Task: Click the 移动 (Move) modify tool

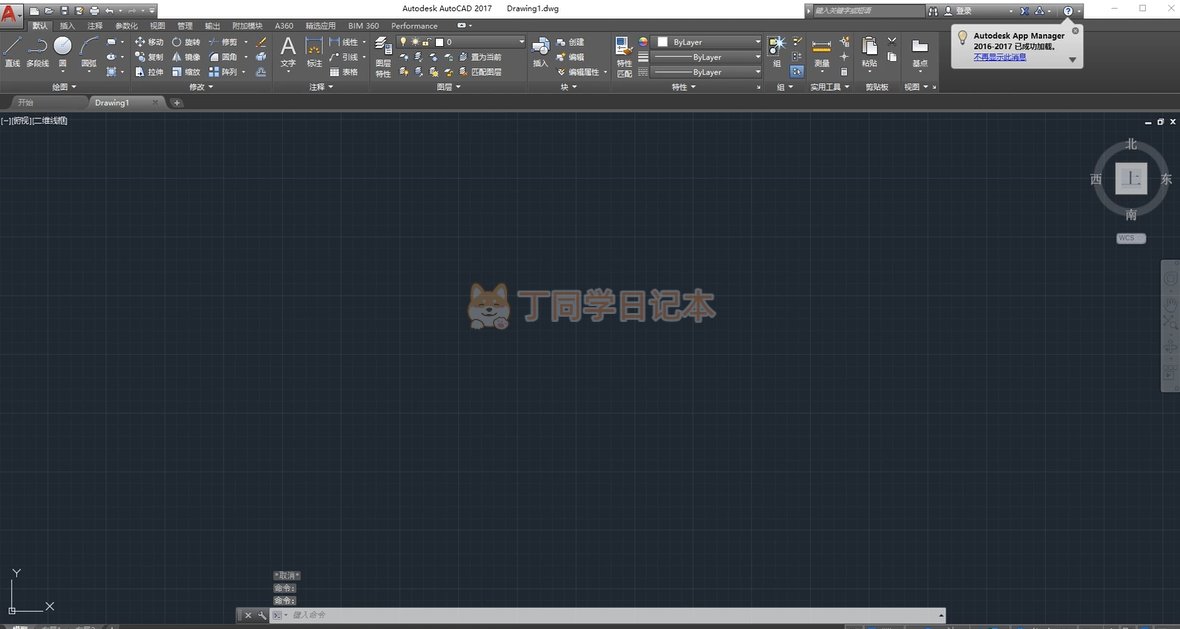Action: [149, 42]
